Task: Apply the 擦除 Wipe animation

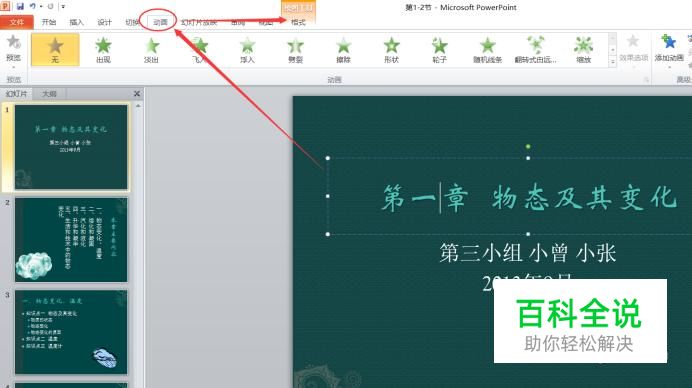Action: (x=343, y=50)
